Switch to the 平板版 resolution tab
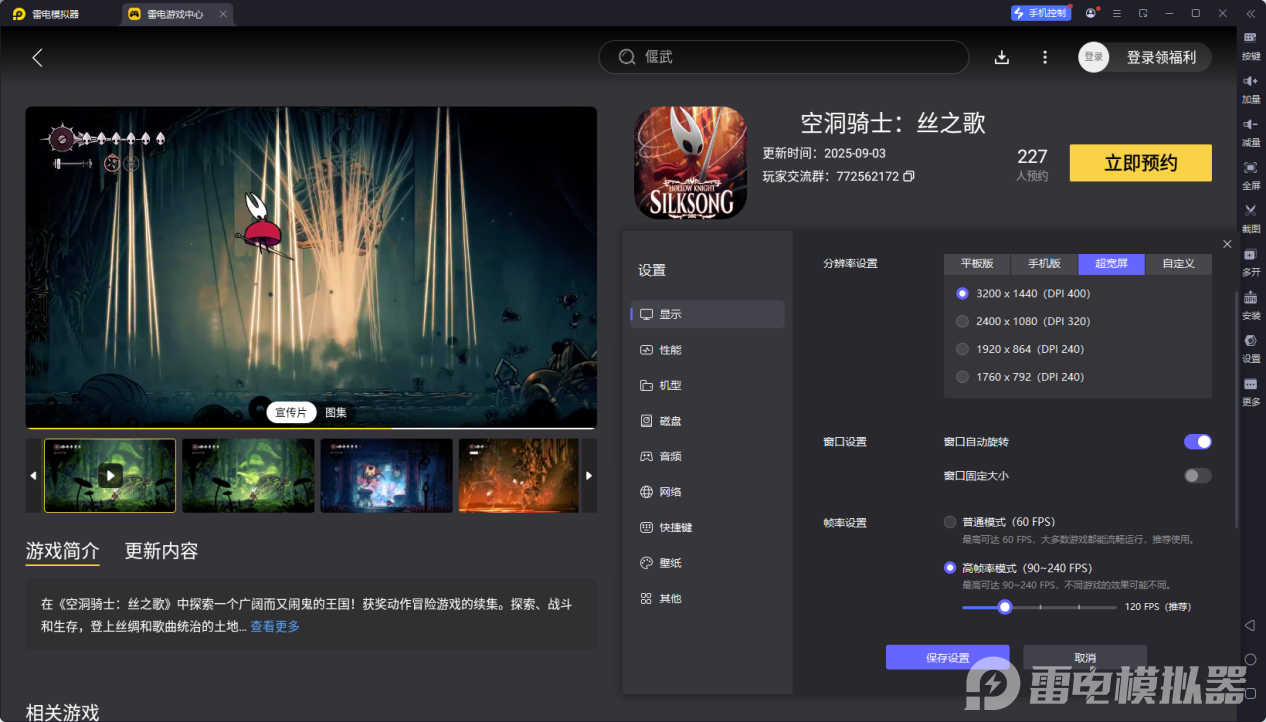The image size is (1266, 722). [977, 264]
